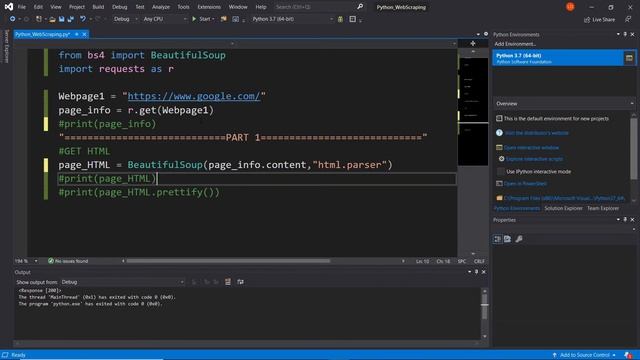Click Visit the distributor's website link
Screen dimensions: 640x360
(536, 133)
